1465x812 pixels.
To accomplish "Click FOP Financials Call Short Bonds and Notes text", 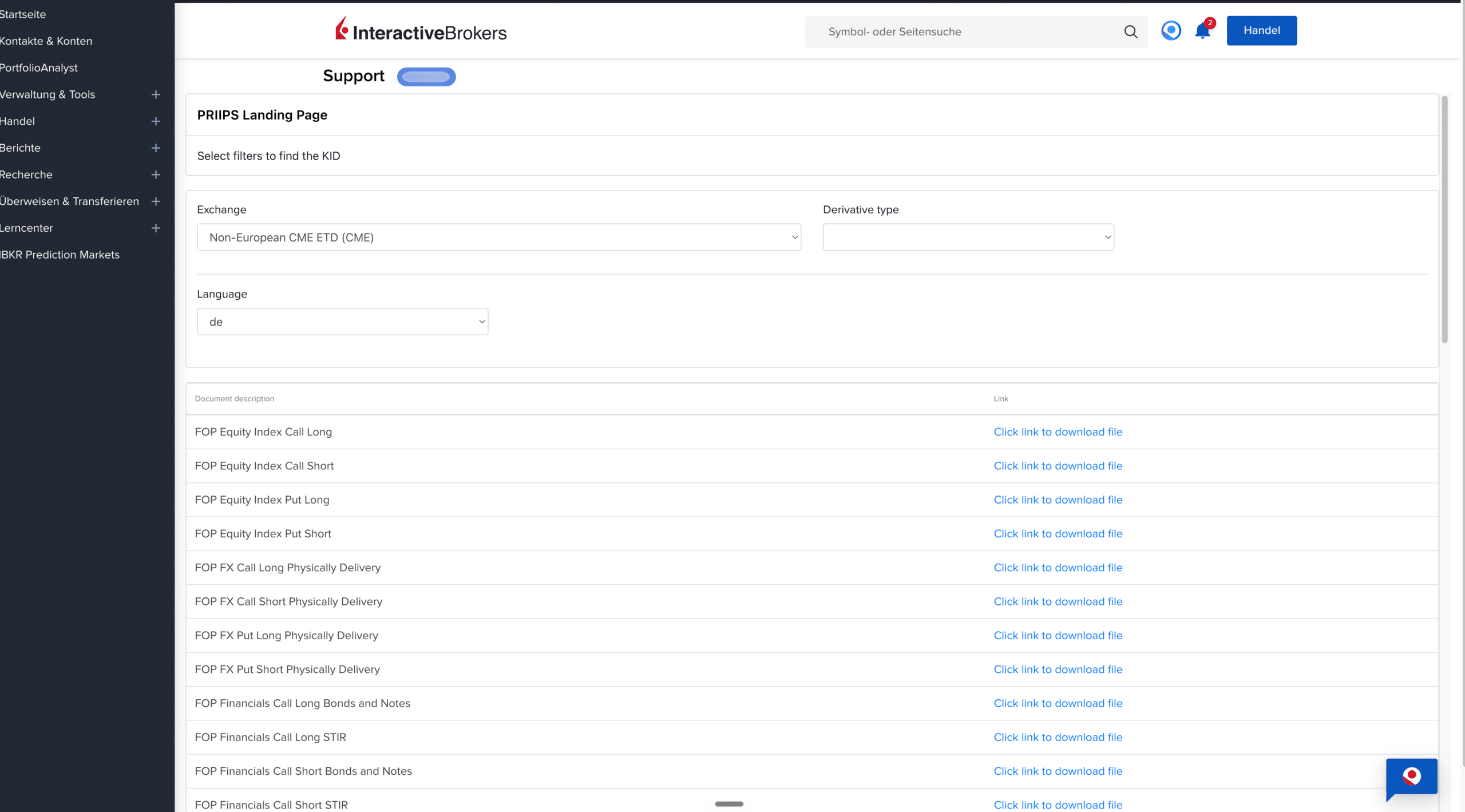I will 303,771.
